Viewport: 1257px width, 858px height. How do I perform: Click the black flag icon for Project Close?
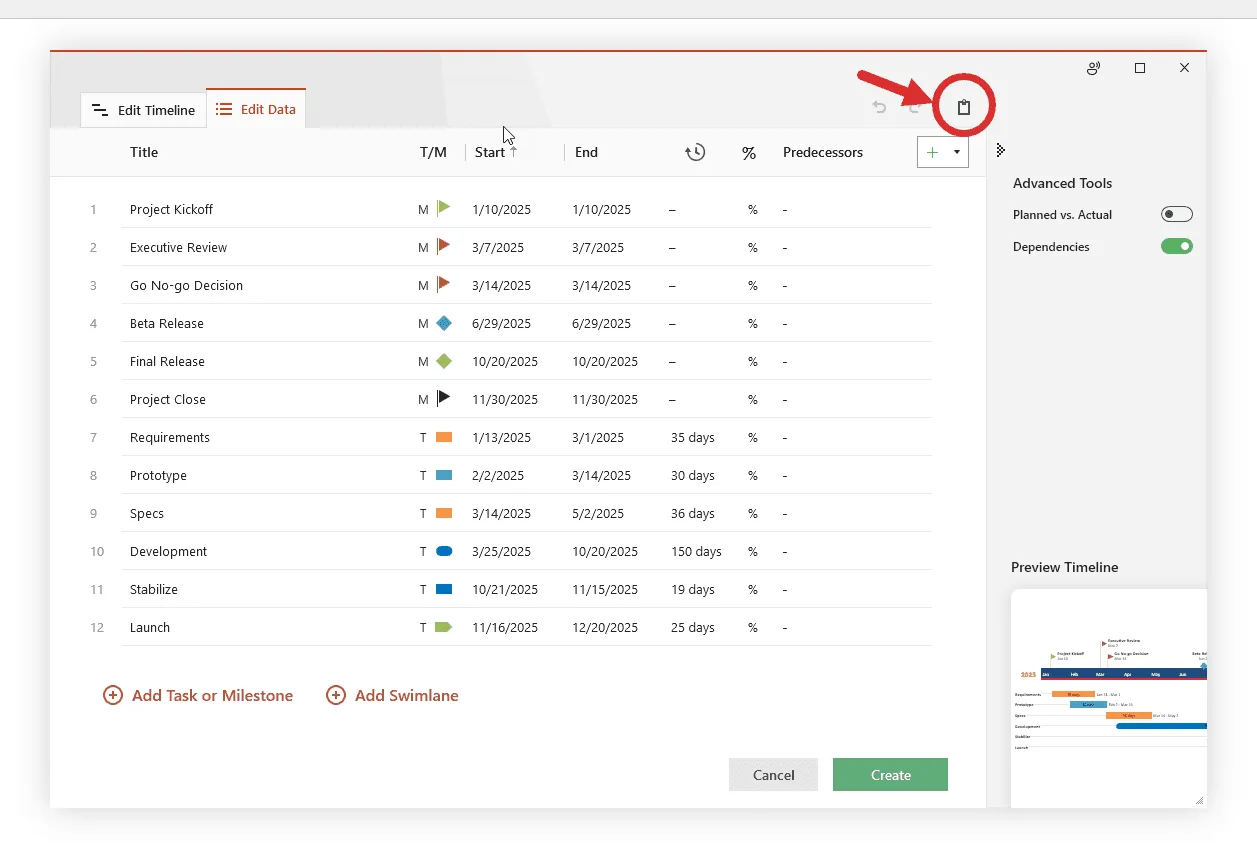pos(444,398)
